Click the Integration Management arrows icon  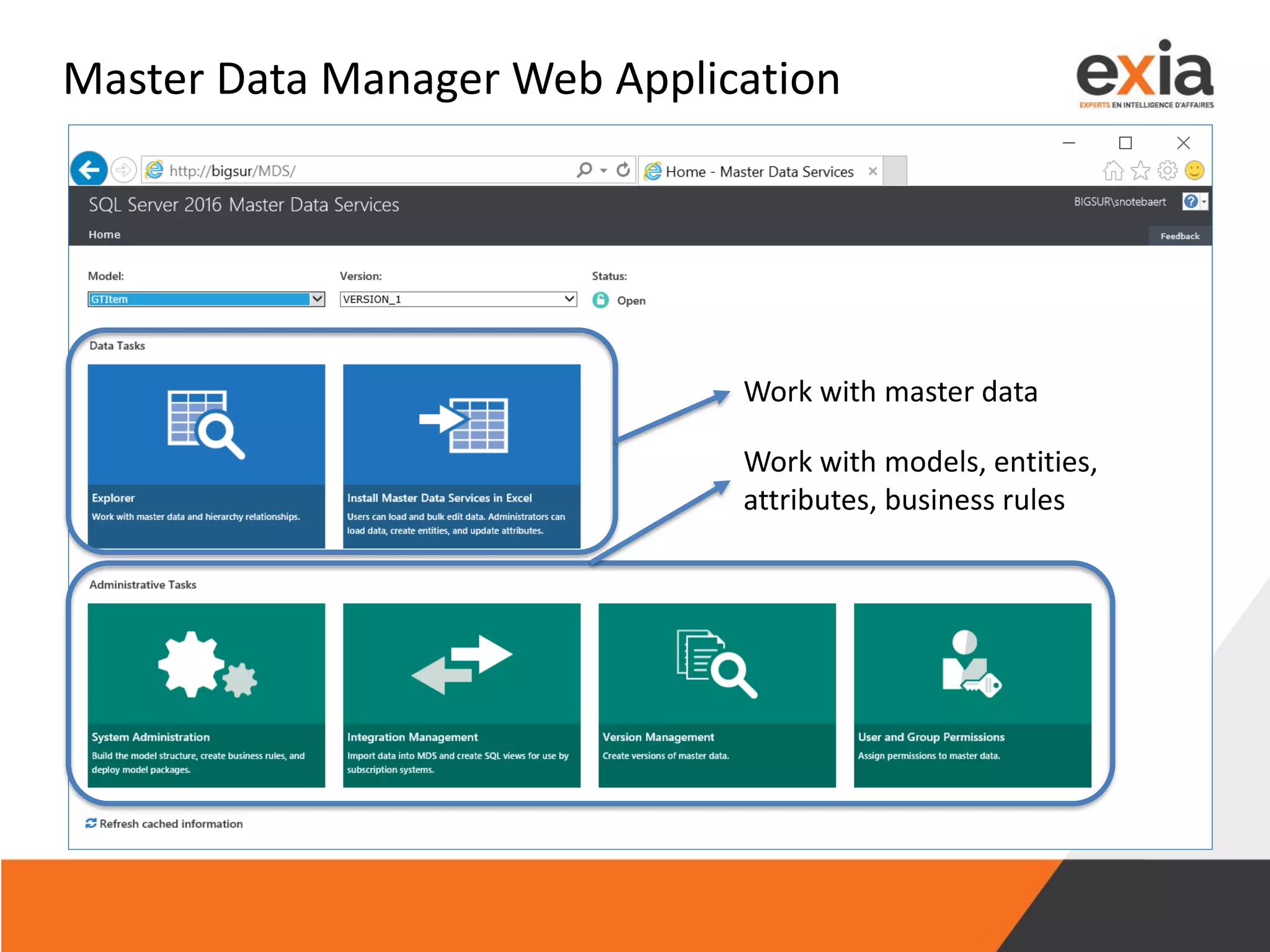pos(461,664)
